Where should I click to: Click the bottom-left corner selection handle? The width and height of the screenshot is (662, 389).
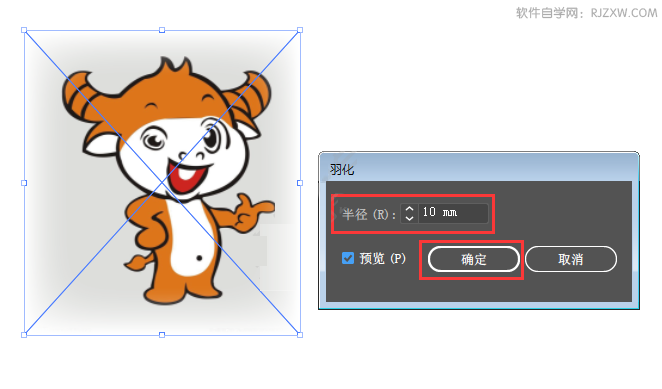coord(24,335)
